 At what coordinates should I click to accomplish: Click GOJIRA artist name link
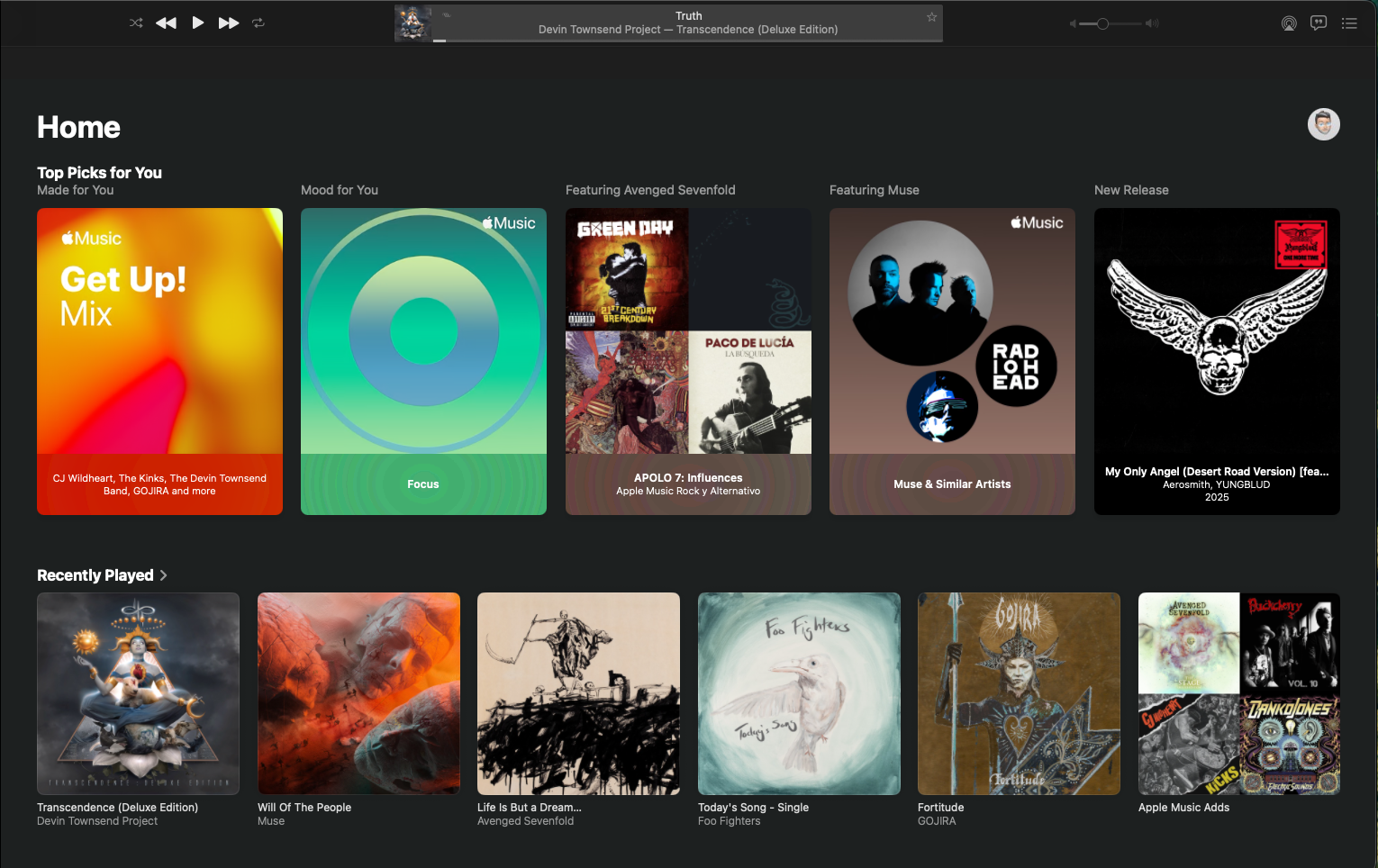(x=937, y=821)
